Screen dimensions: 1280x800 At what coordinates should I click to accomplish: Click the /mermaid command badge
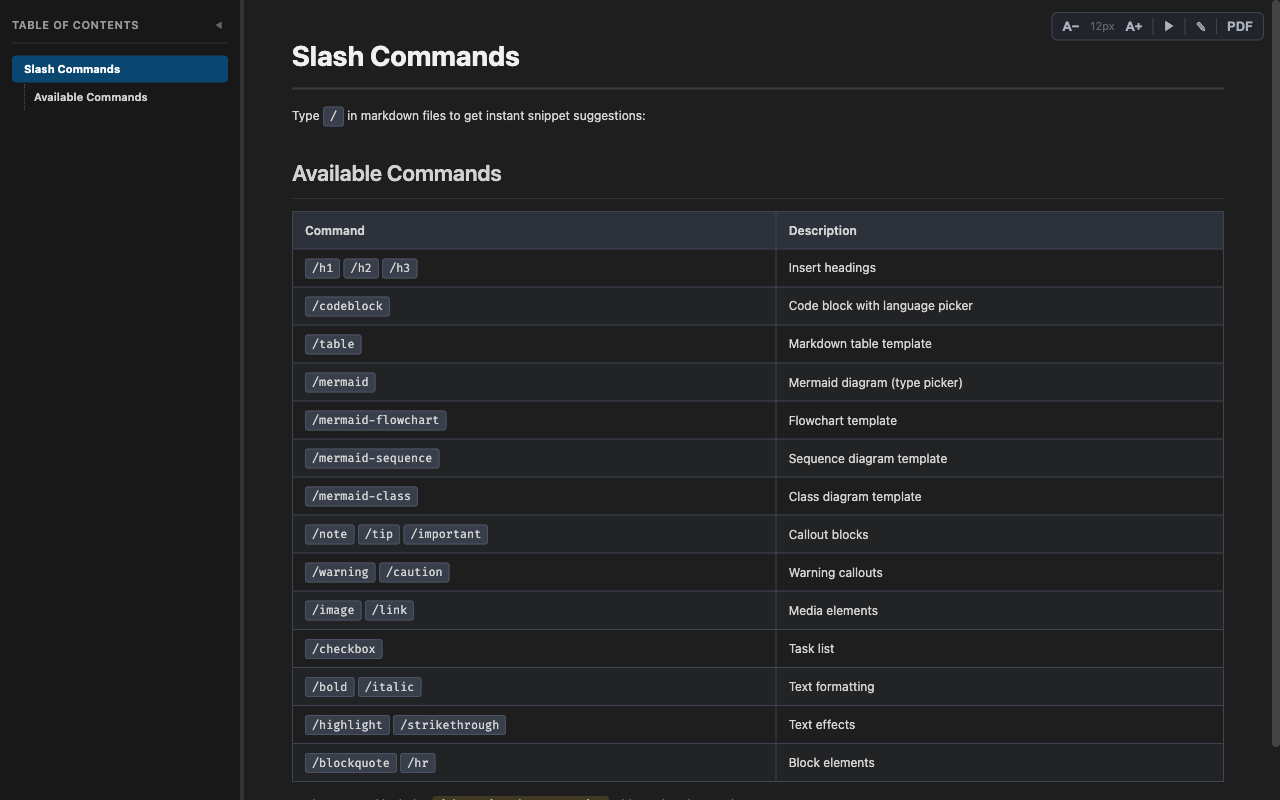click(x=340, y=382)
